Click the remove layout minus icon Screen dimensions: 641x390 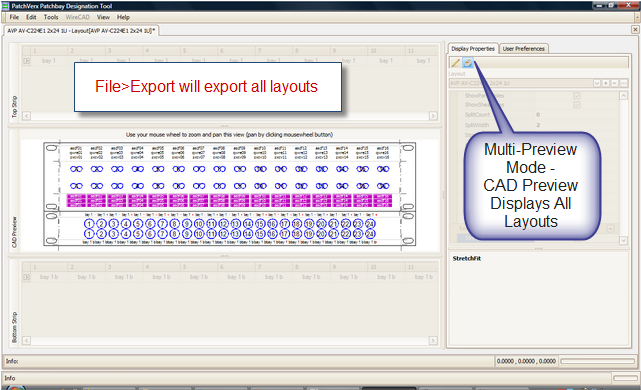[614, 83]
